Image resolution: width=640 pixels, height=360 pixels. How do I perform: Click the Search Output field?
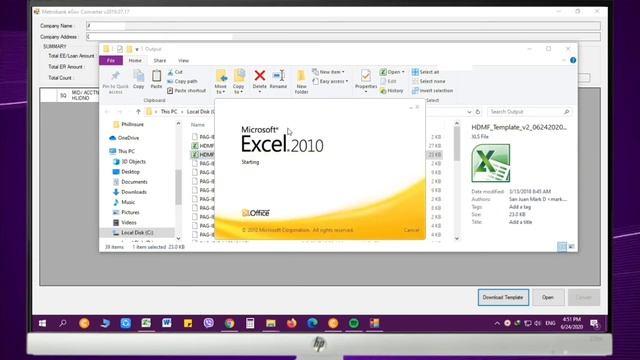tap(529, 111)
